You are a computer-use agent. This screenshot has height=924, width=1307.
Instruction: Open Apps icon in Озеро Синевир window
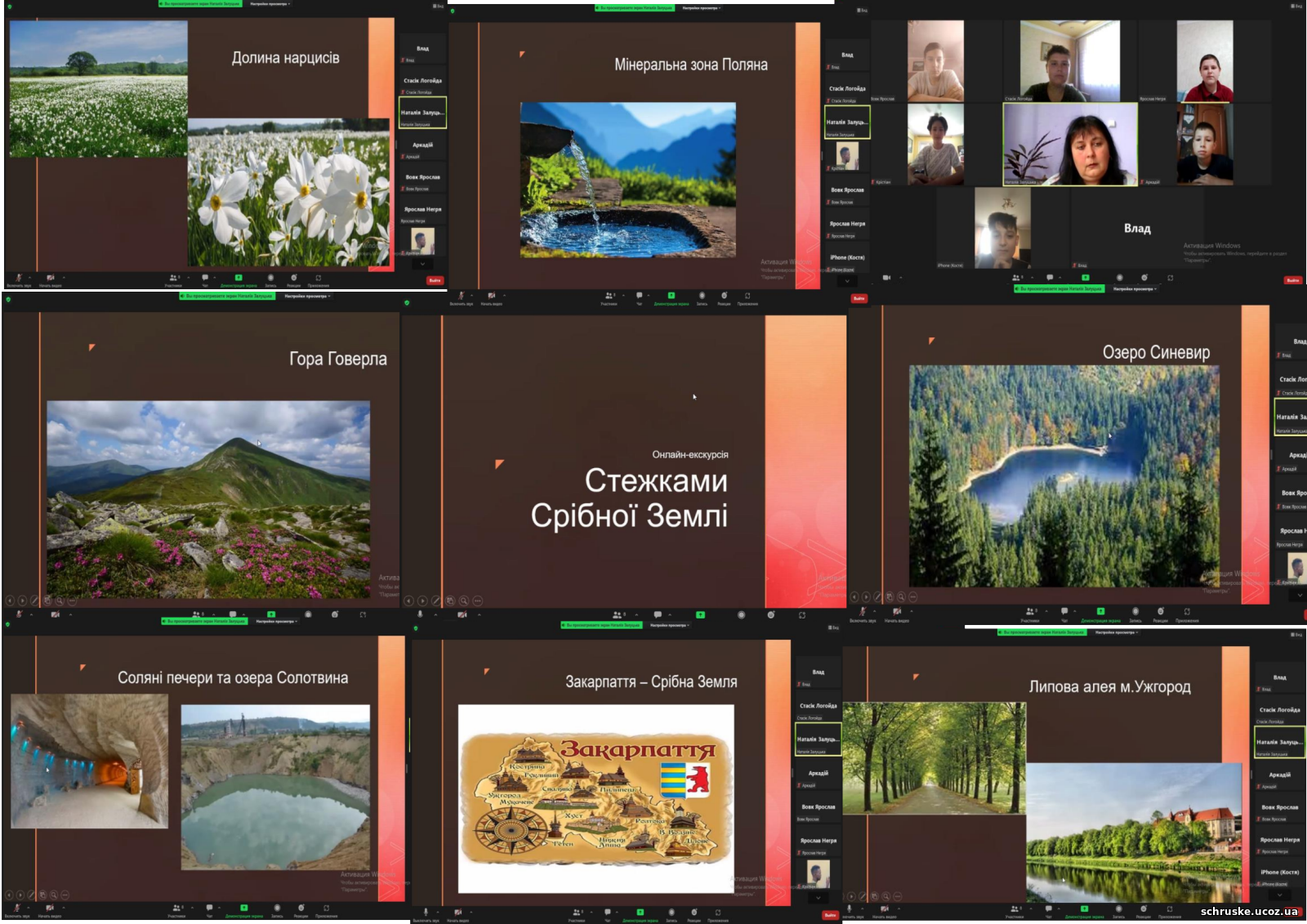tap(1187, 611)
